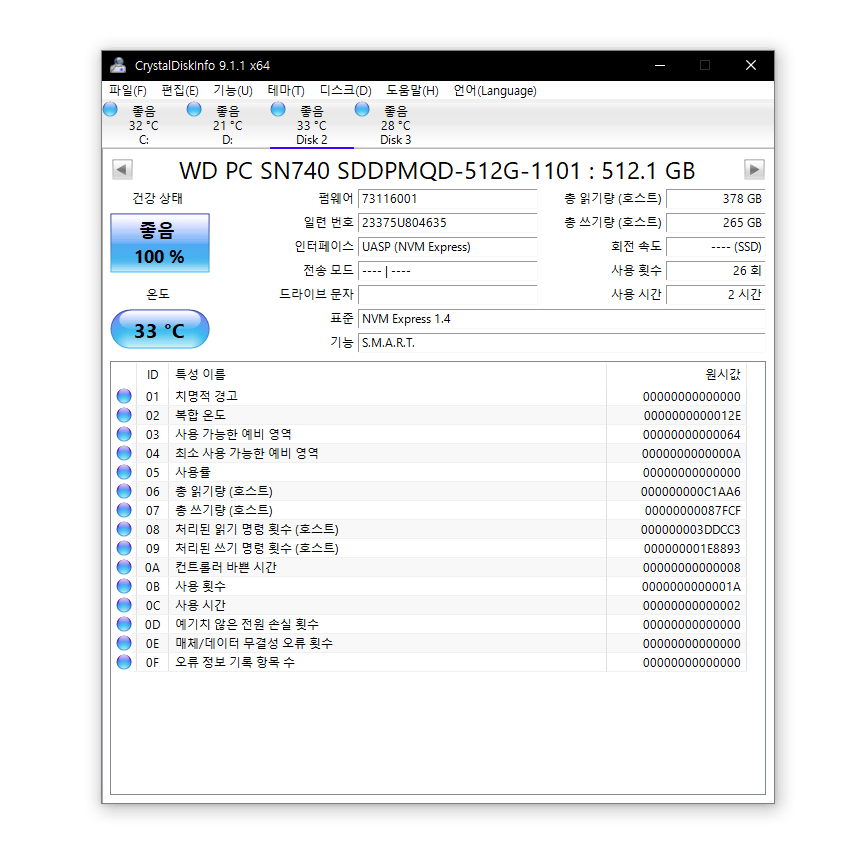Click status orb for 0A 컨트롤러 바쁜 시간
Viewport: 860px width, 860px height.
pyautogui.click(x=124, y=567)
